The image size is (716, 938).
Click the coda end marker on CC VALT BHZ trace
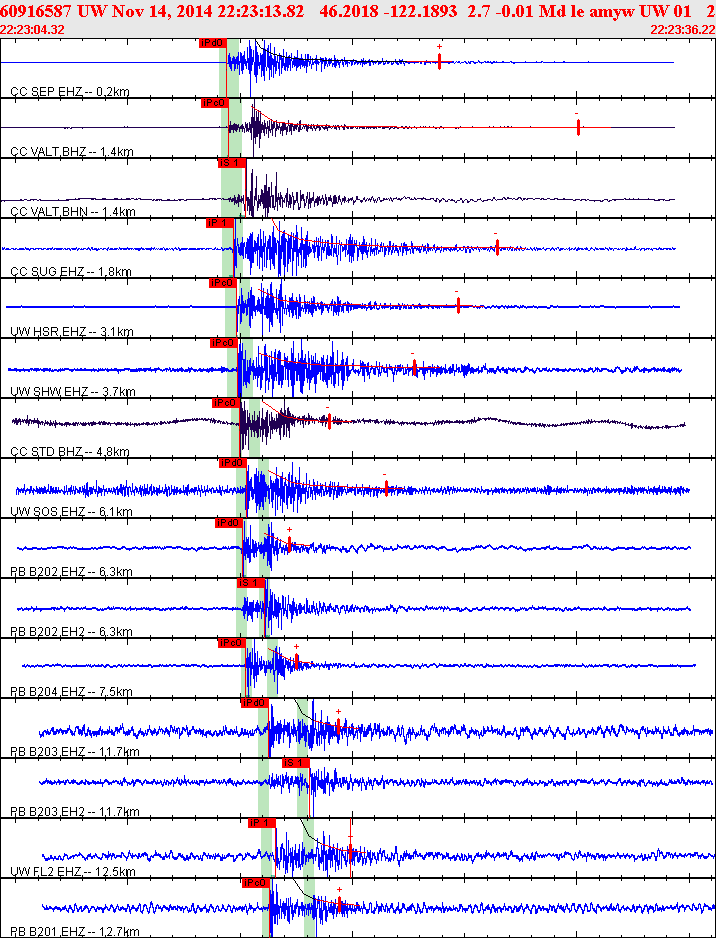click(578, 127)
